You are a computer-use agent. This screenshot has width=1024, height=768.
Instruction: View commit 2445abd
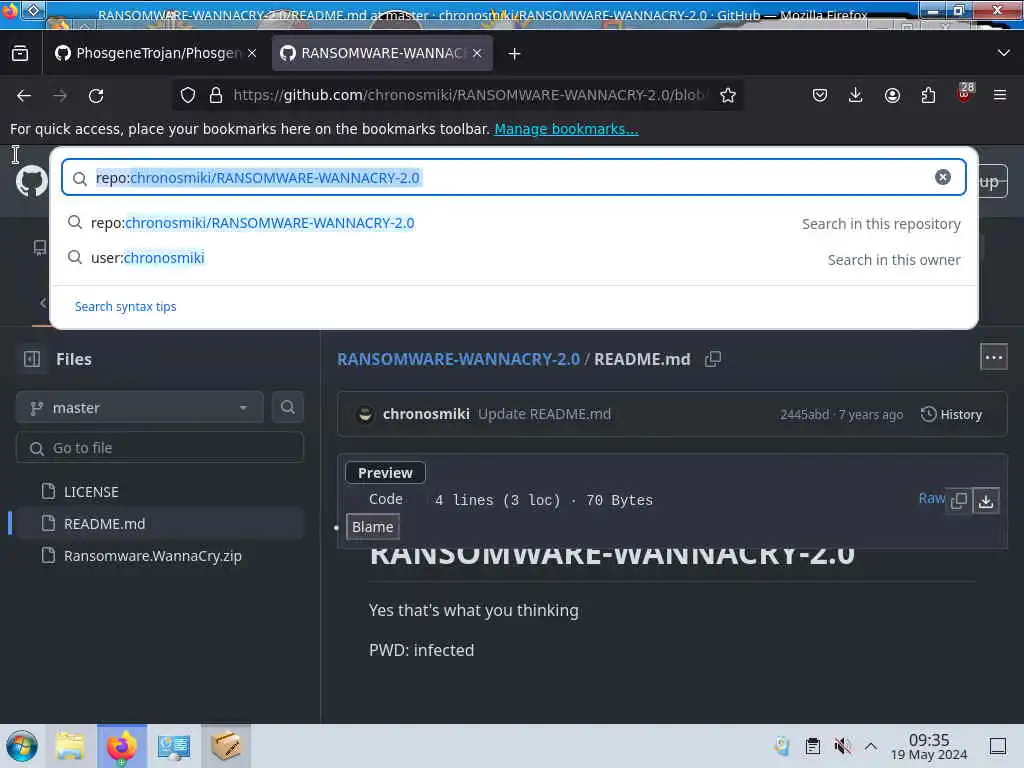point(804,415)
